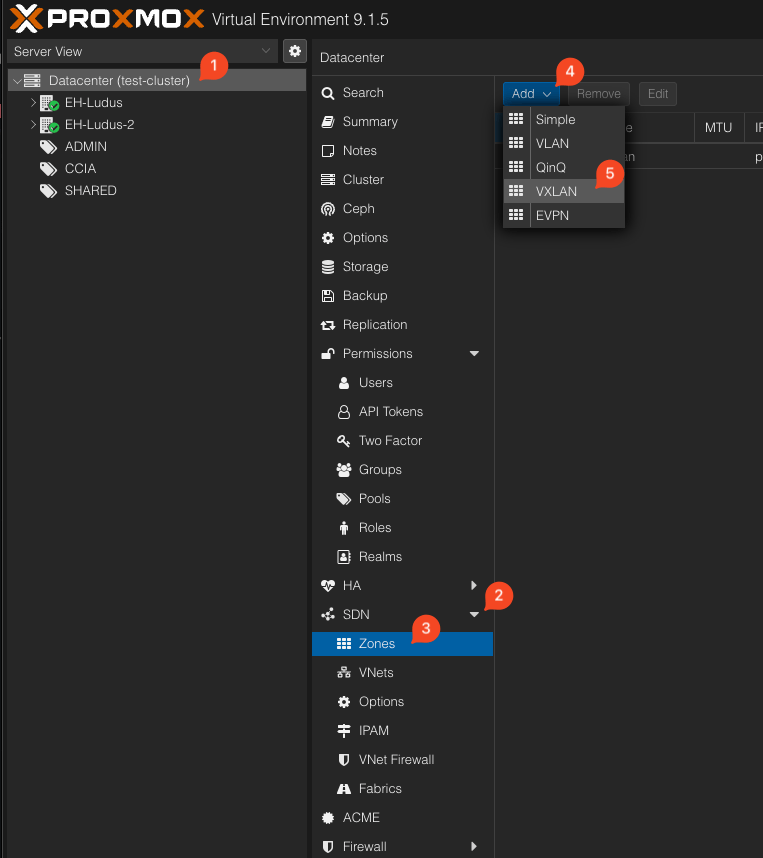Click the Replication icon
Viewport: 763px width, 858px height.
point(328,325)
